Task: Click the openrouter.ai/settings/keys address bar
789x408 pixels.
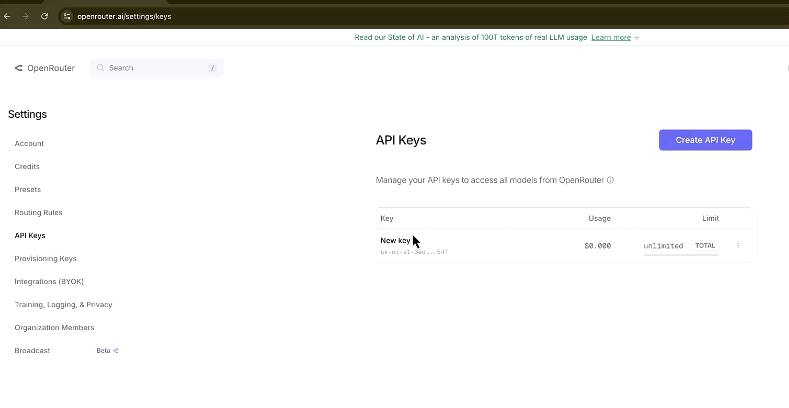Action: point(124,17)
